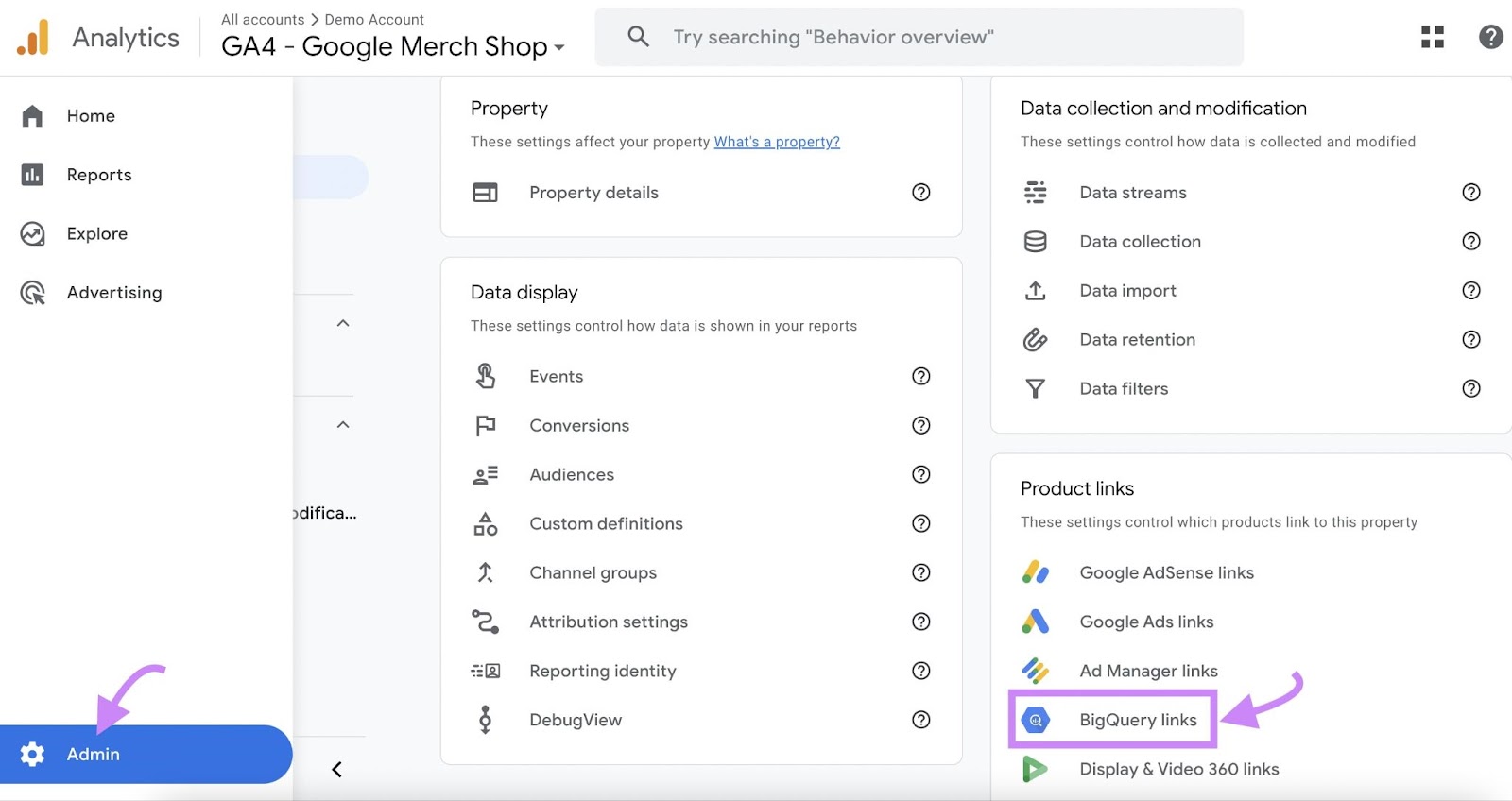Show help for Data import
Screen dimensions: 1512x801
pos(1471,291)
